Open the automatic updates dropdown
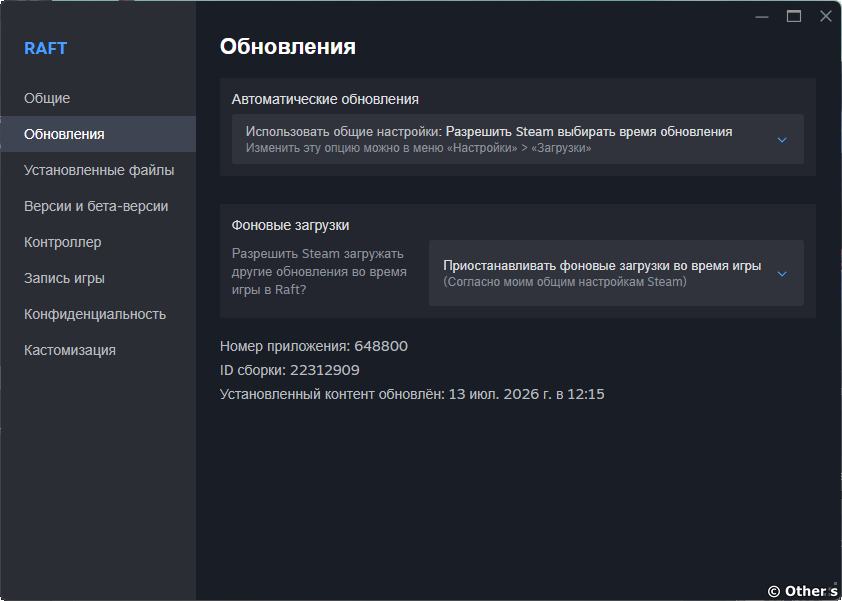Image resolution: width=842 pixels, height=601 pixels. click(x=518, y=139)
